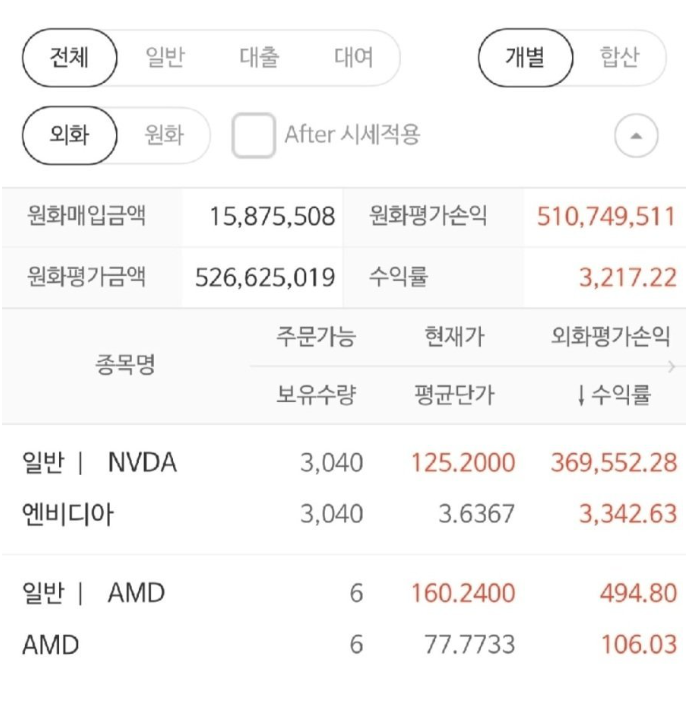Click NVDA profit 369,552.28
This screenshot has width=697, height=718.
614,463
